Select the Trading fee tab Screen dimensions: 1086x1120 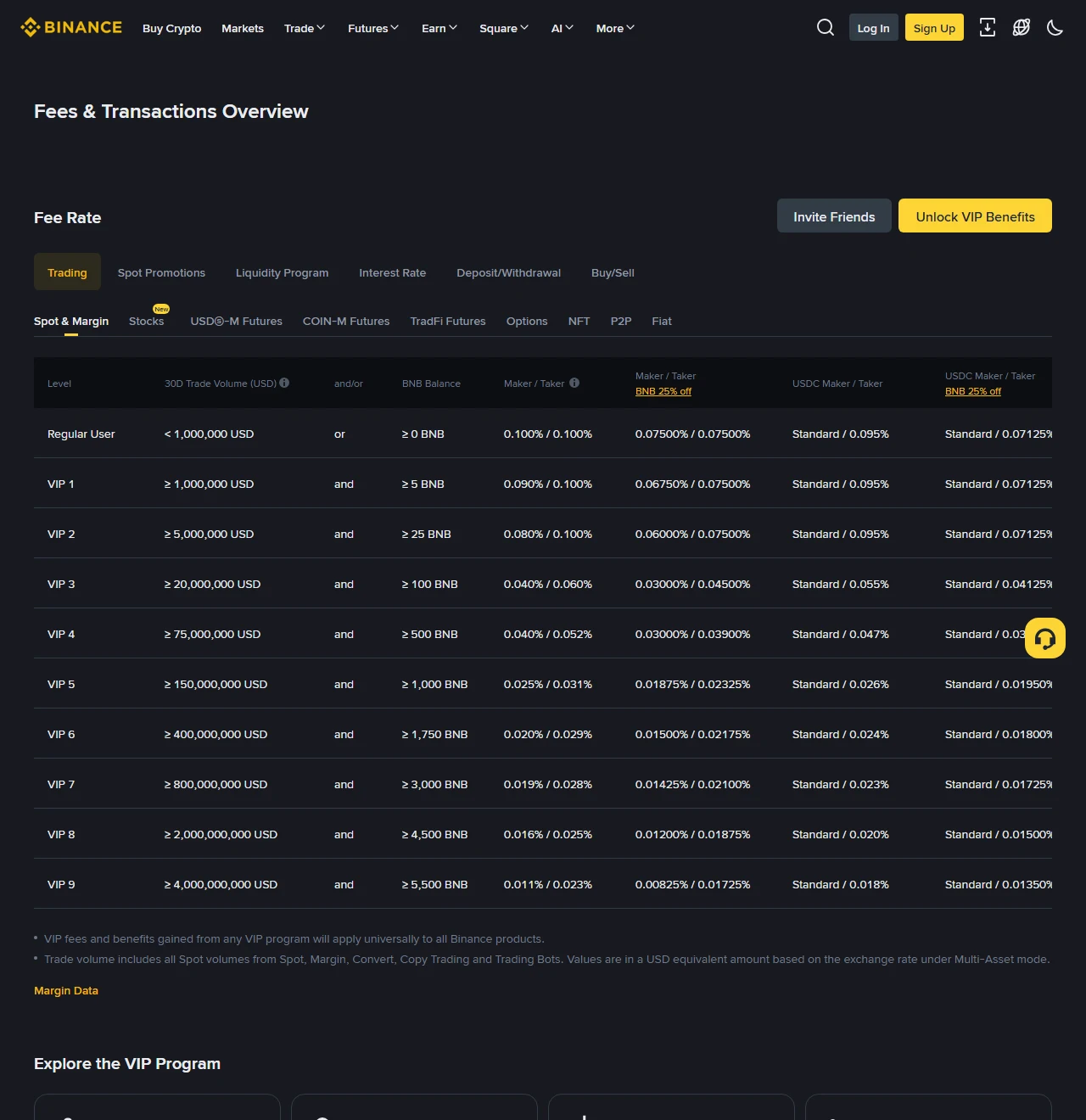point(67,272)
